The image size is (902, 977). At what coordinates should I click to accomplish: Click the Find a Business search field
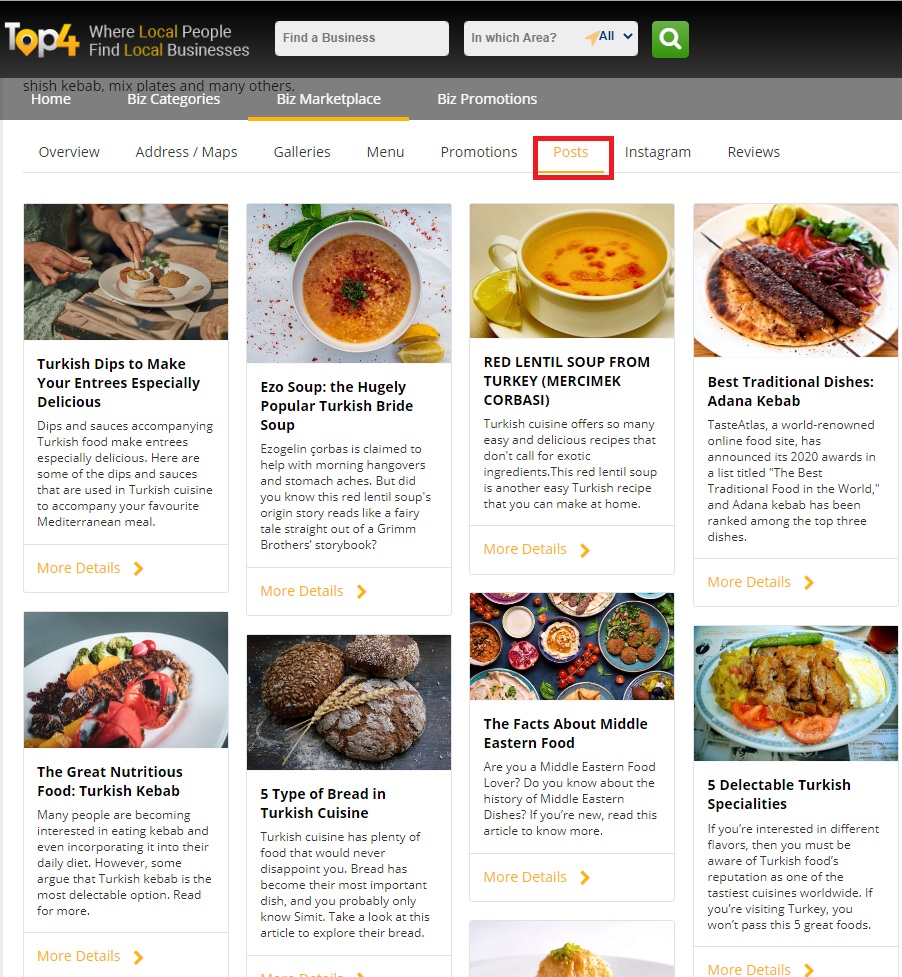[362, 38]
